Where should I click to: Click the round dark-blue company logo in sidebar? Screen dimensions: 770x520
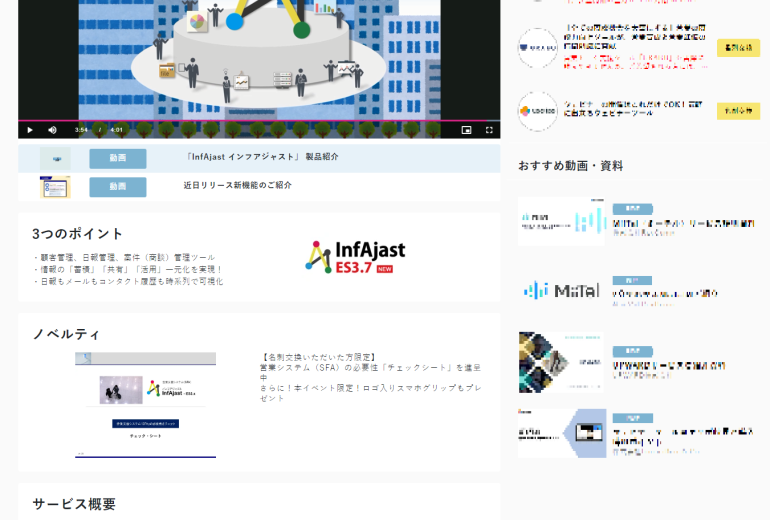[538, 48]
